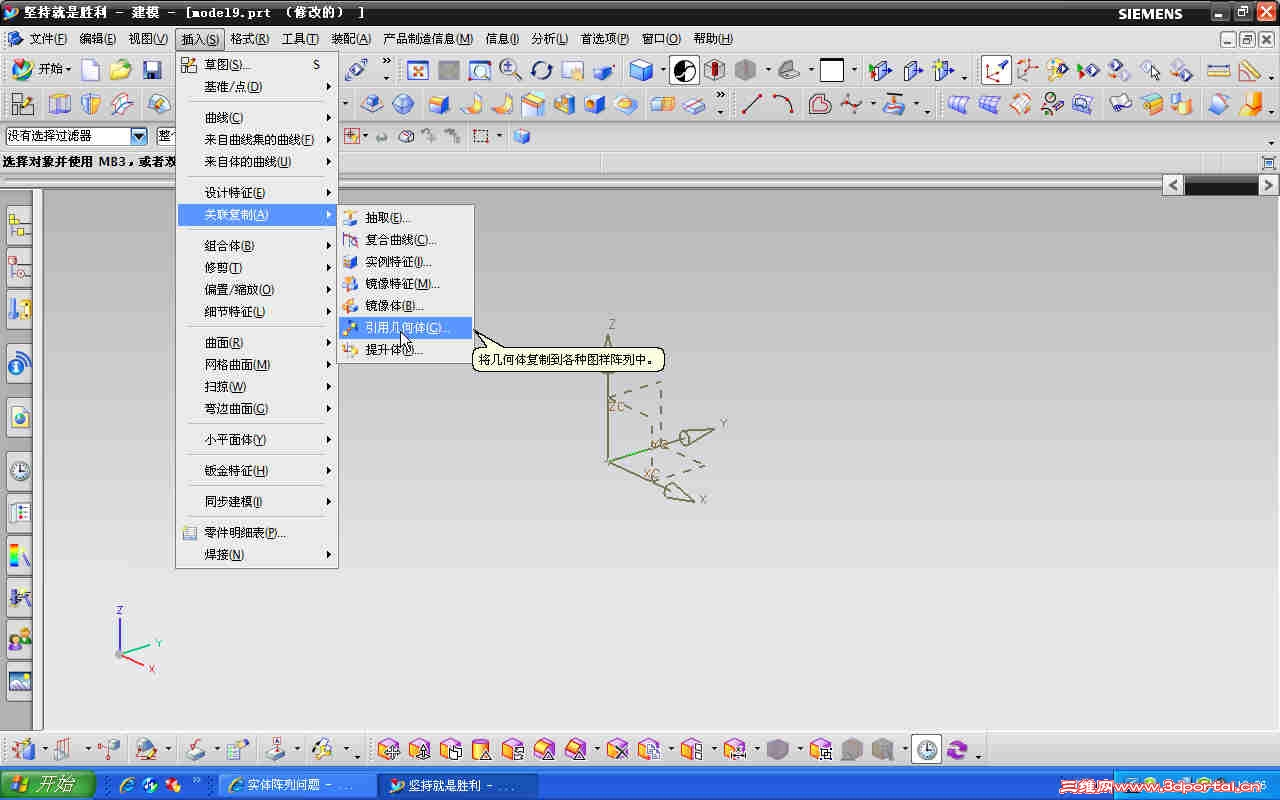Click the New file icon

coord(91,70)
